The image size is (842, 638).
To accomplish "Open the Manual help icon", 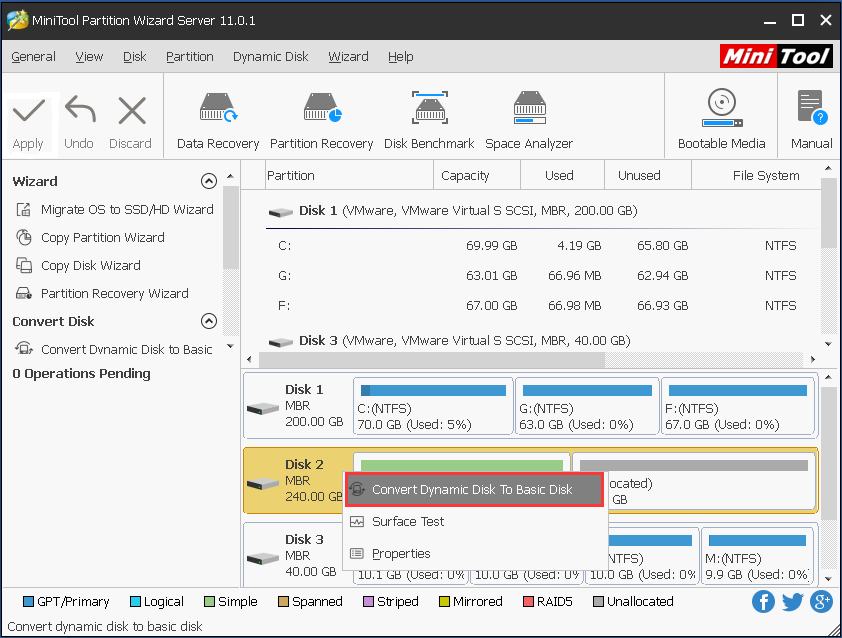I will click(812, 107).
